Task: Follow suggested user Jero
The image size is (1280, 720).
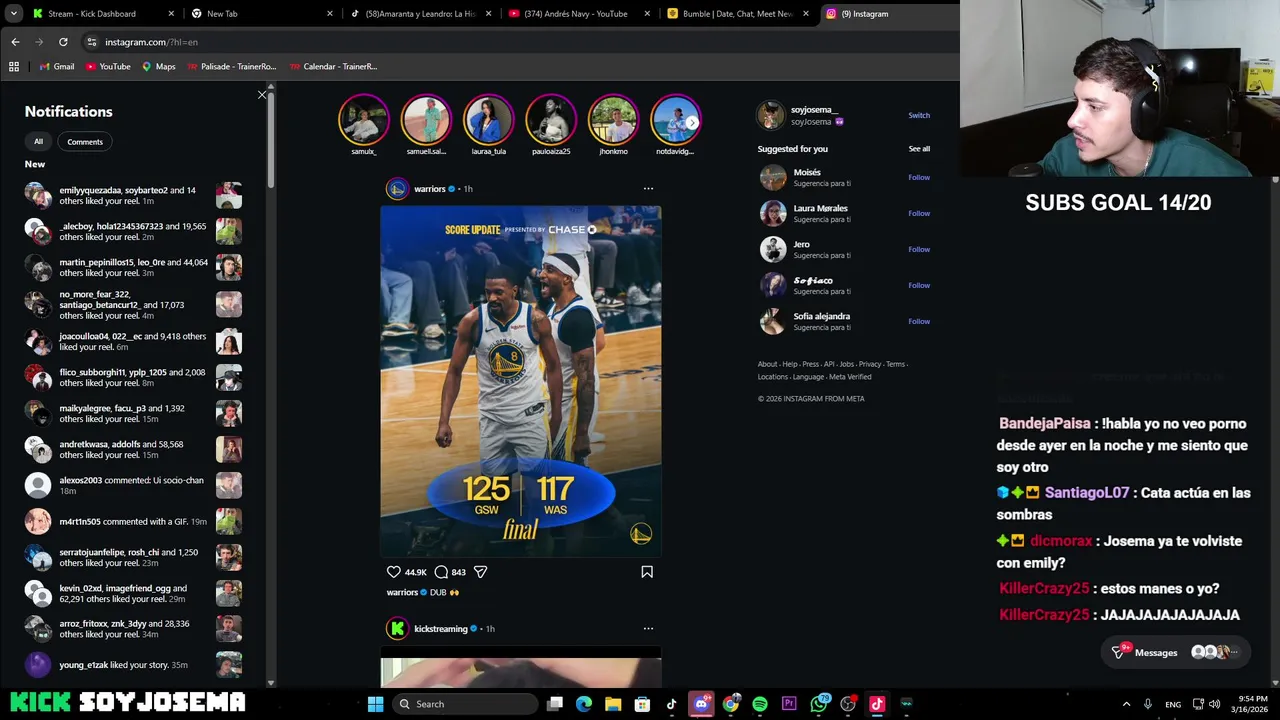Action: [x=919, y=249]
